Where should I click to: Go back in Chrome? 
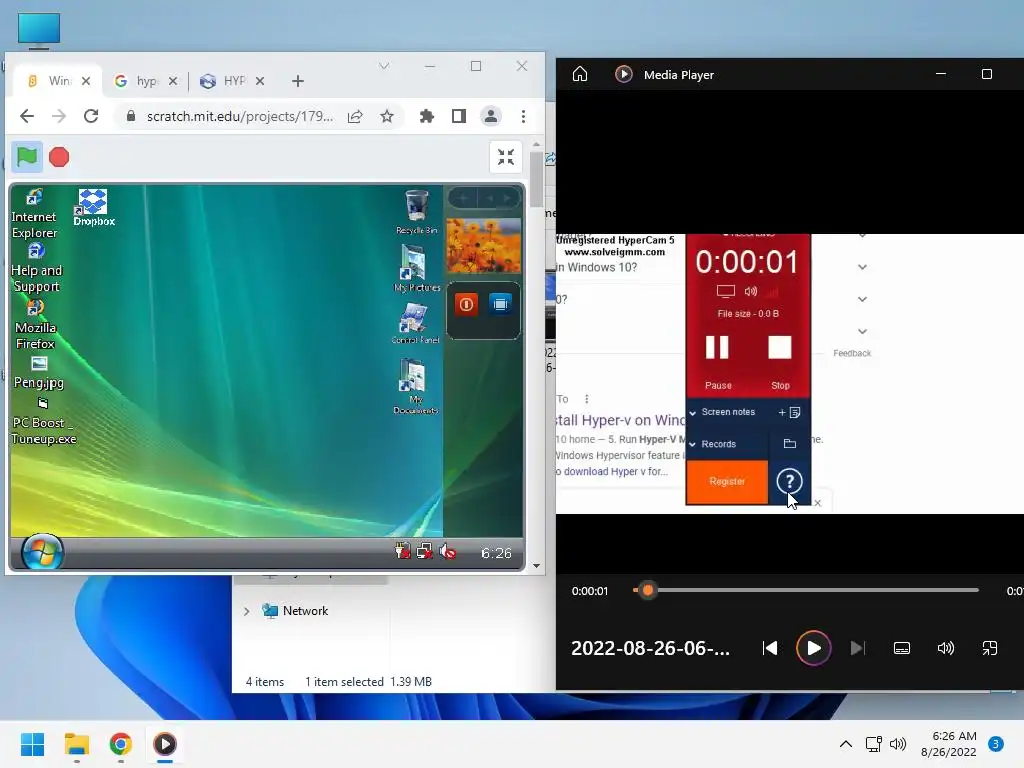27,116
